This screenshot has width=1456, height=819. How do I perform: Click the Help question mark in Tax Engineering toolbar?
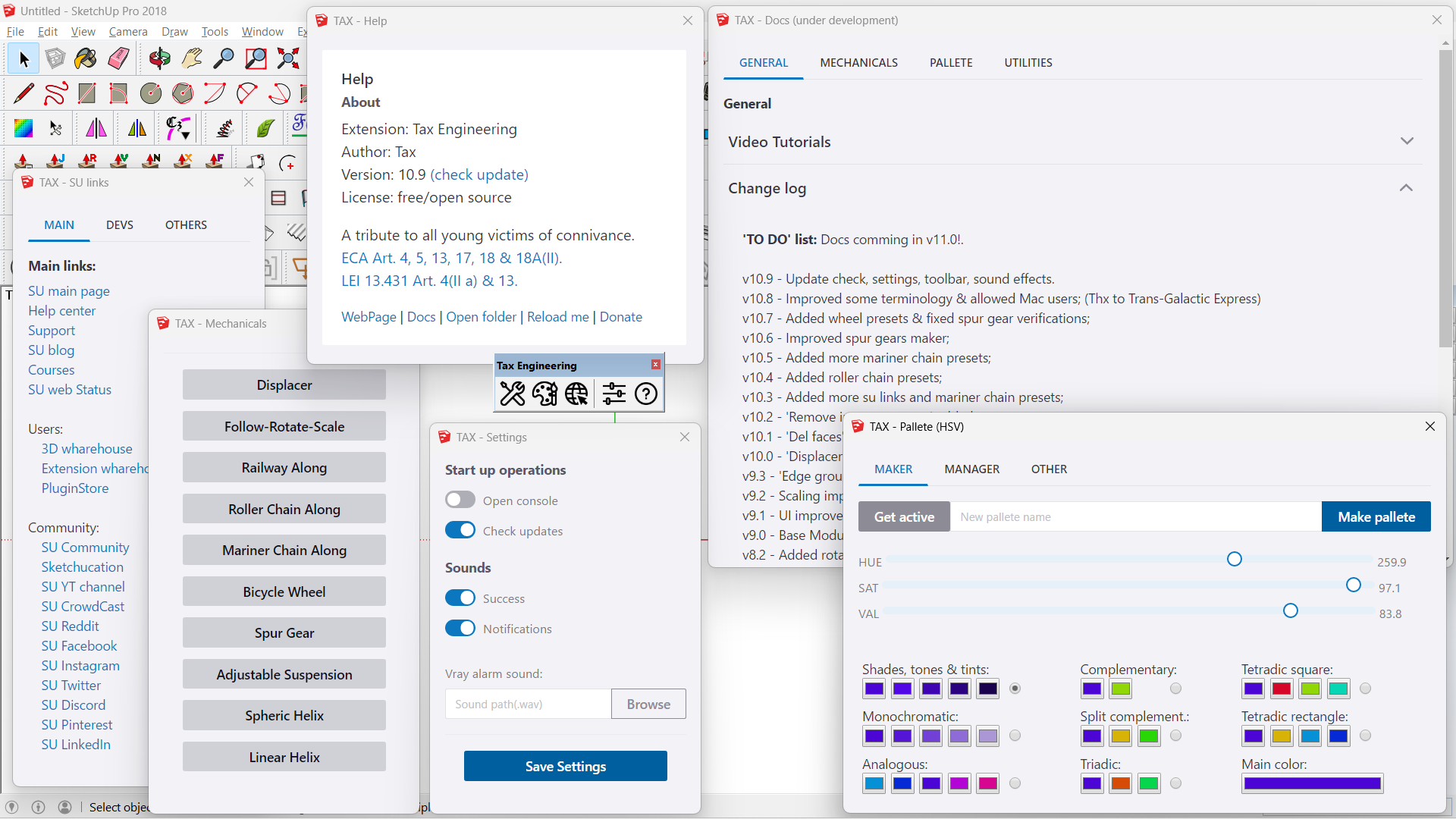pos(646,394)
